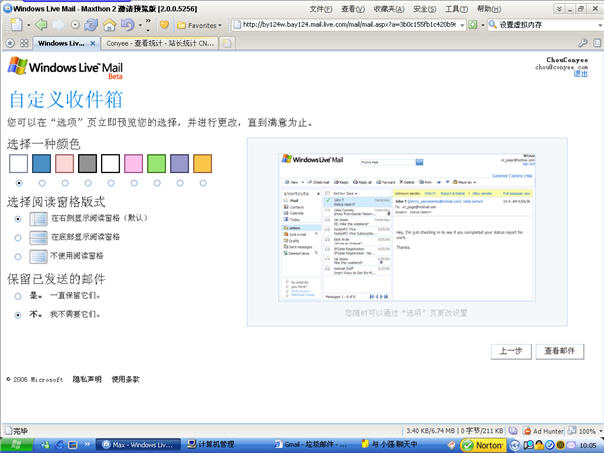Go to home page icon
This screenshot has width=604, height=453.
point(110,25)
